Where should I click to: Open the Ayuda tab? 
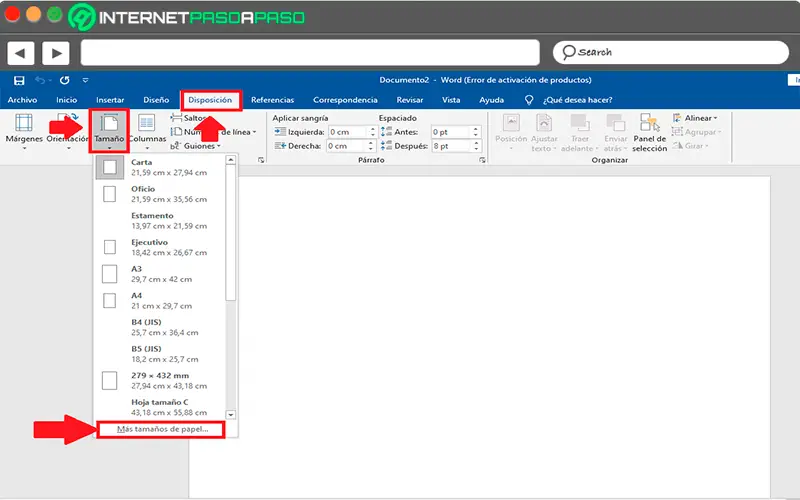[x=491, y=100]
